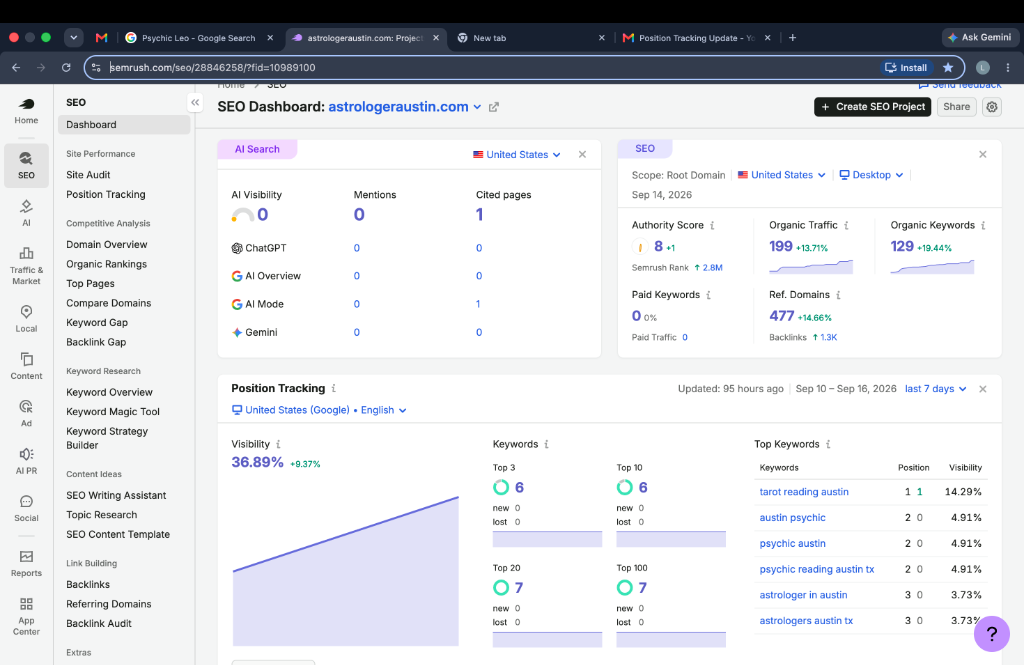Open the last 7 days dropdown

(x=935, y=389)
